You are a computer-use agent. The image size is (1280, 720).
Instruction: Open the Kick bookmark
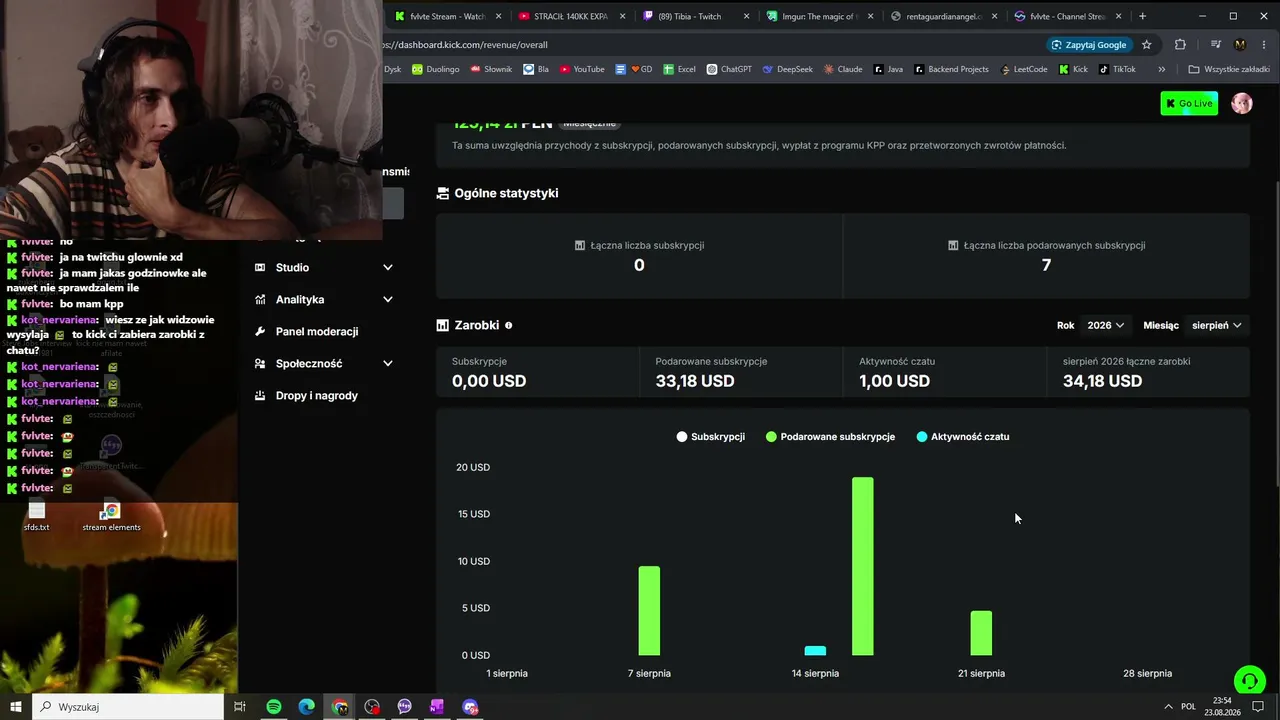pos(1072,69)
